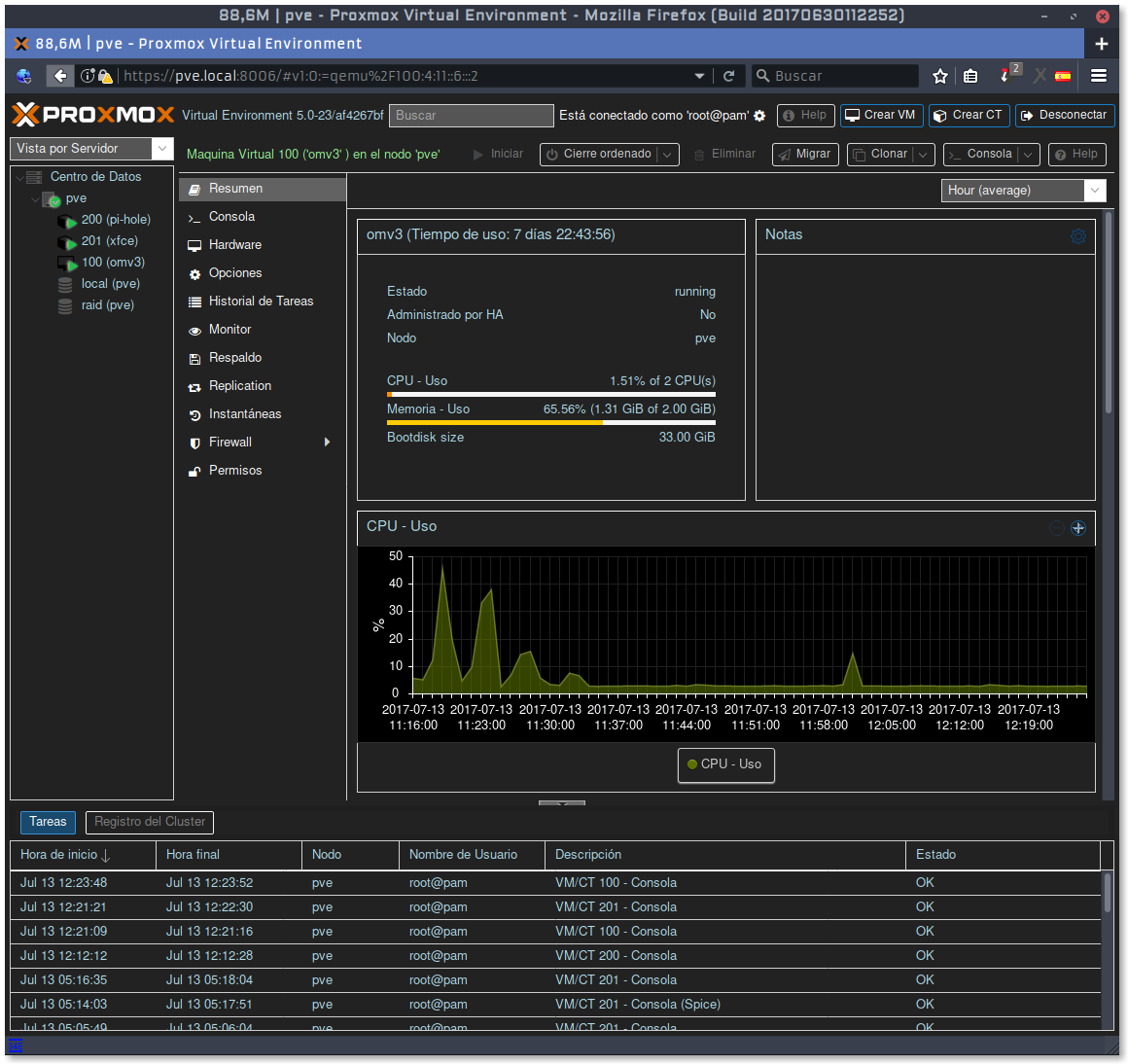Click the Clonar button
Viewport: 1128px width, 1064px height.
pyautogui.click(x=881, y=154)
